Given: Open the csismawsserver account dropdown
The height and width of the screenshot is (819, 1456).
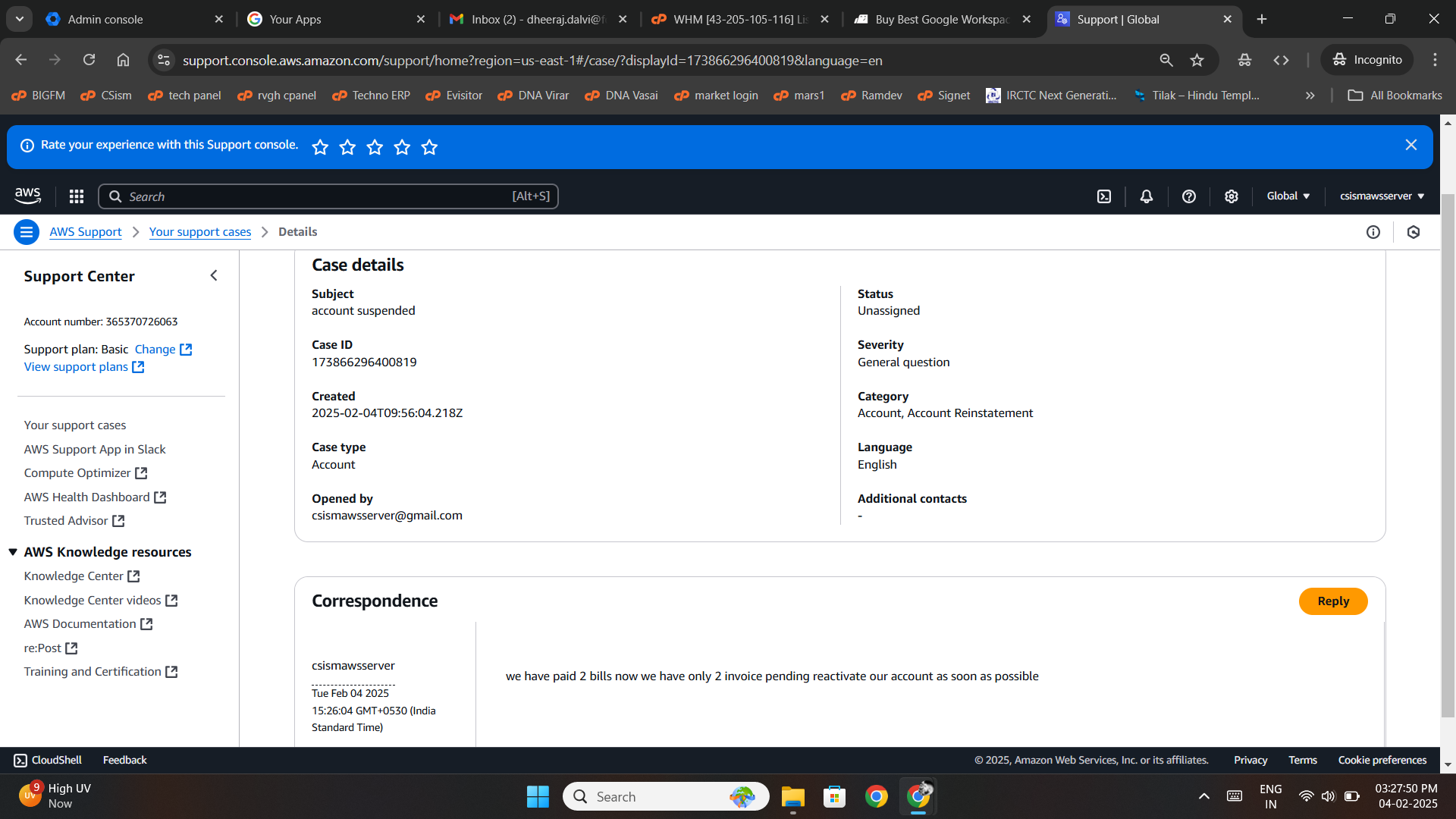Looking at the screenshot, I should [1382, 196].
